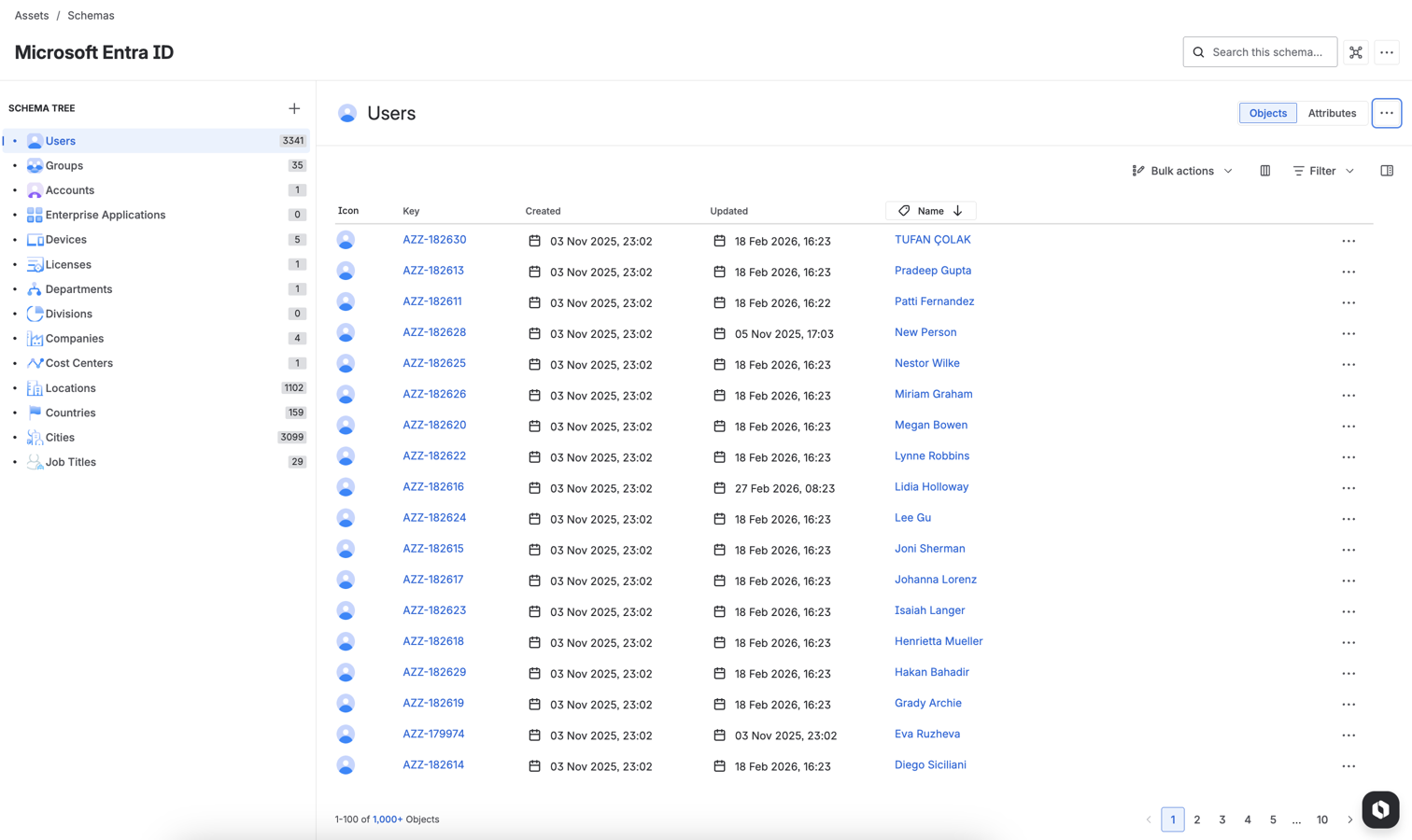Open the column configuration icon
Viewport: 1412px width, 840px height.
[1264, 171]
